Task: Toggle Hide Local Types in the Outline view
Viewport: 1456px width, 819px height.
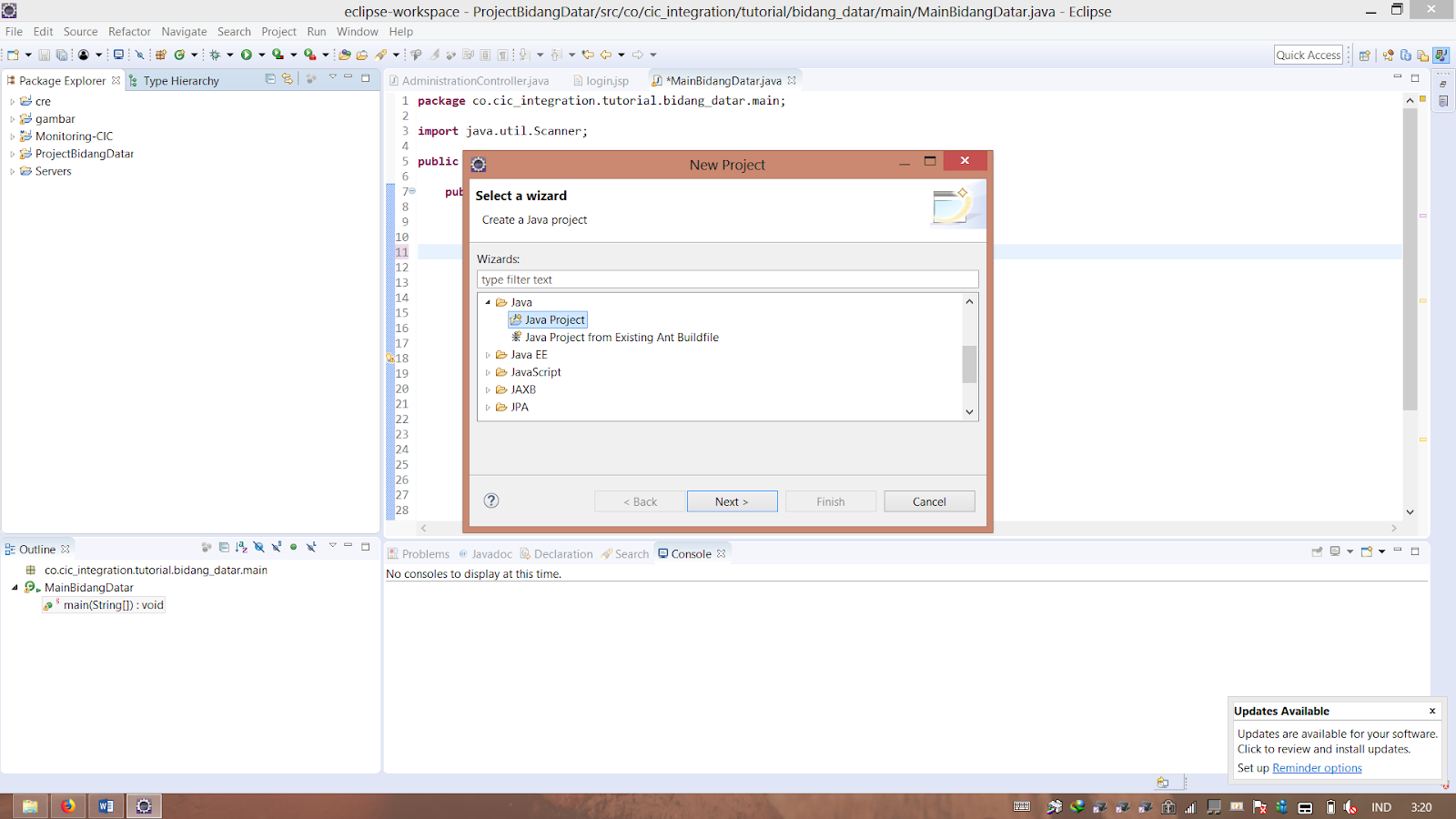Action: coord(311,547)
